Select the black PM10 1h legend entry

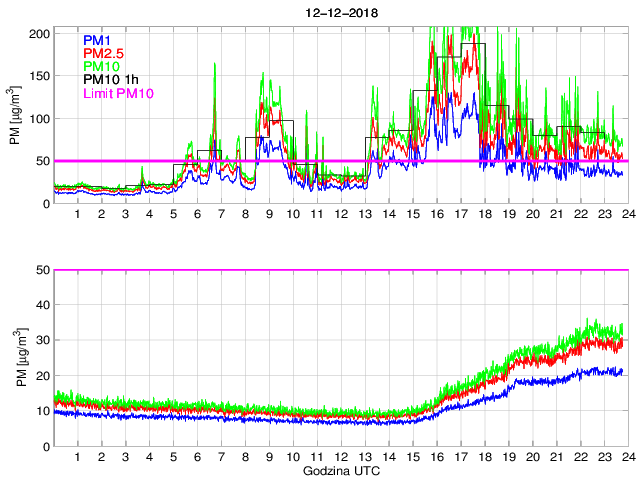coord(110,81)
